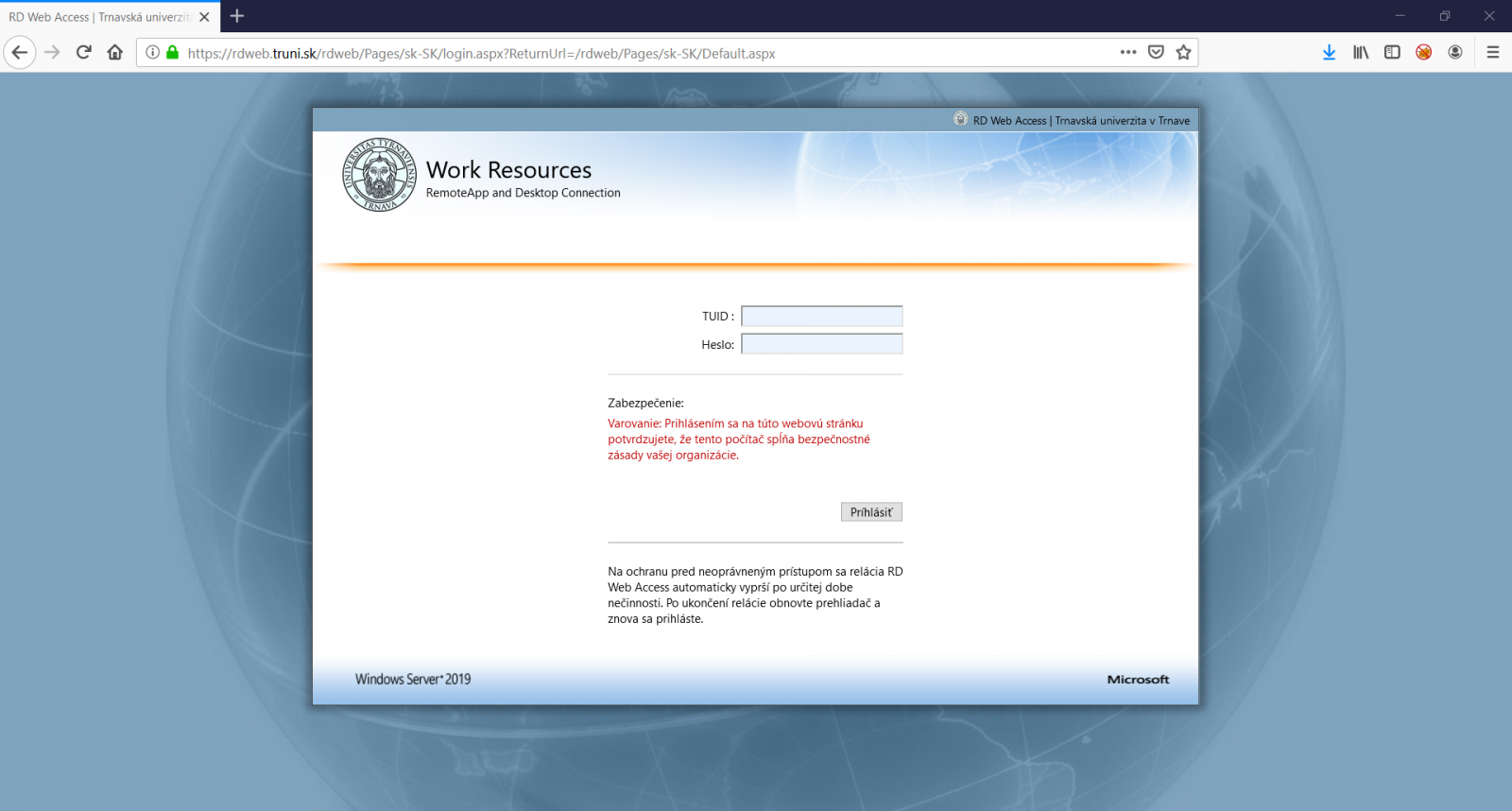Open page actions three-dot menu

(x=1128, y=52)
